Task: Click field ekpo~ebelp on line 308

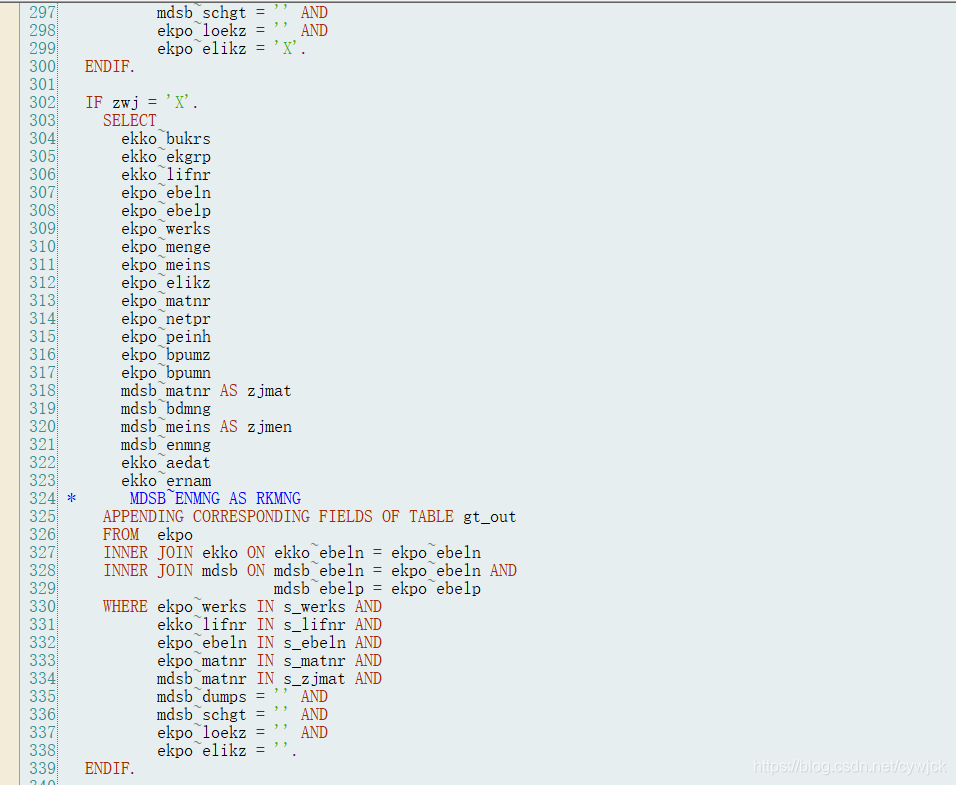Action: click(x=166, y=211)
